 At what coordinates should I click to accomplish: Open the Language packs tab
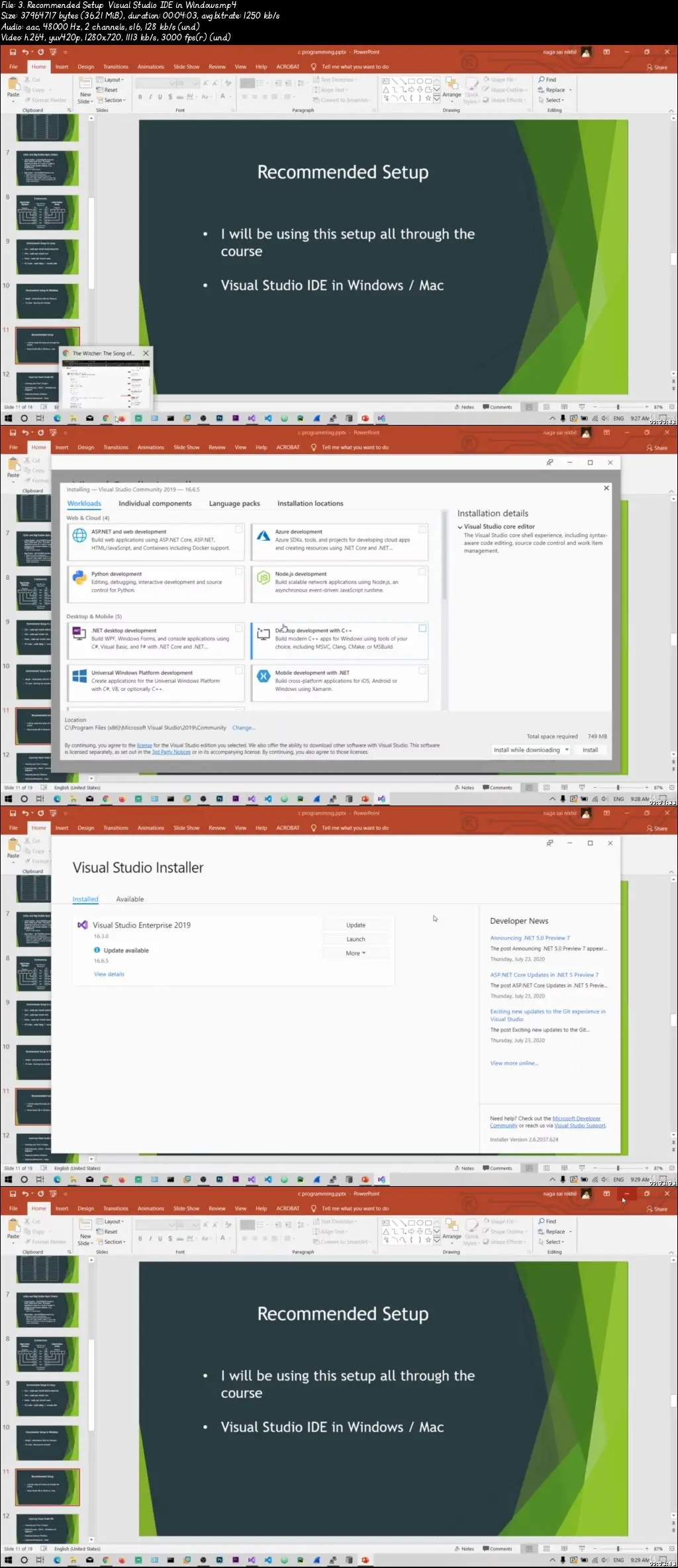pos(234,504)
